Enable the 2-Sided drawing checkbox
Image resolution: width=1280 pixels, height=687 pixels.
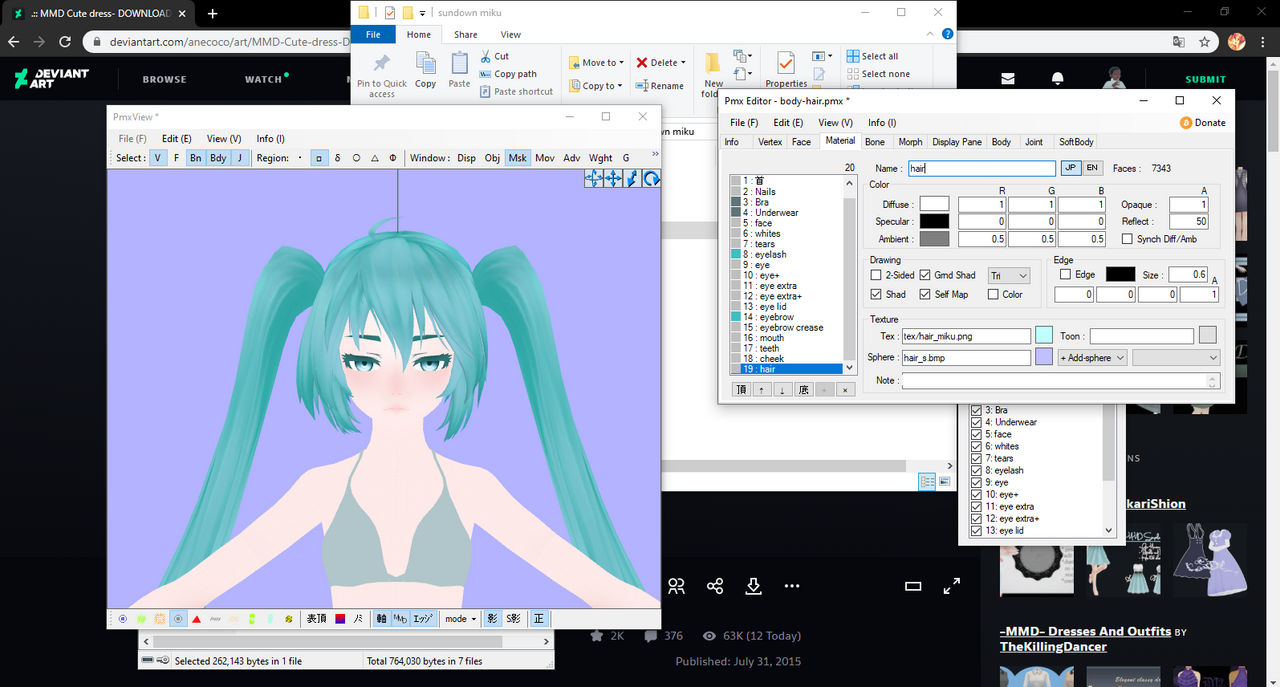pyautogui.click(x=876, y=275)
